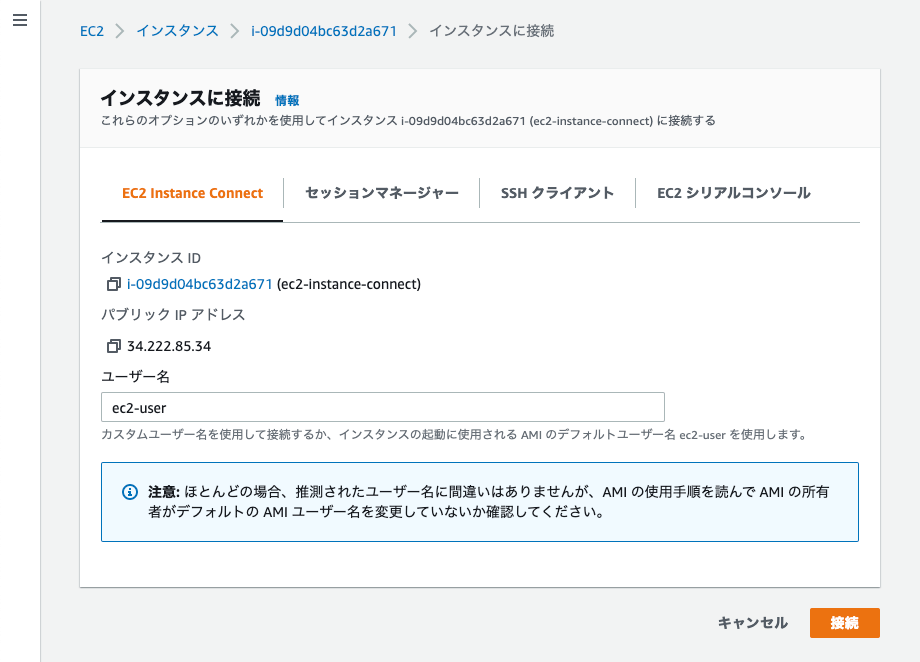
Task: Copy the instance ID with the copy icon
Action: point(113,284)
